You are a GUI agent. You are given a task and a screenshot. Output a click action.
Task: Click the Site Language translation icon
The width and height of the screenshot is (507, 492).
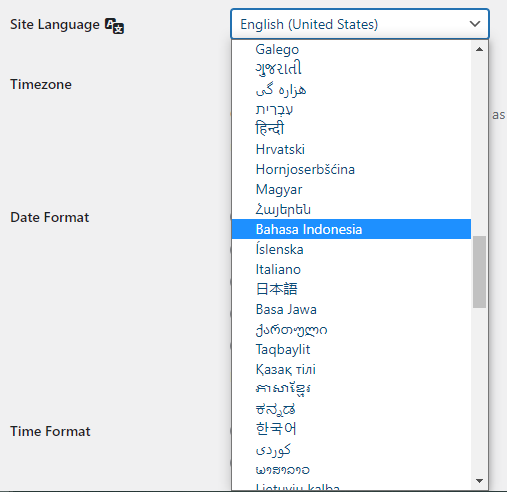(x=114, y=26)
